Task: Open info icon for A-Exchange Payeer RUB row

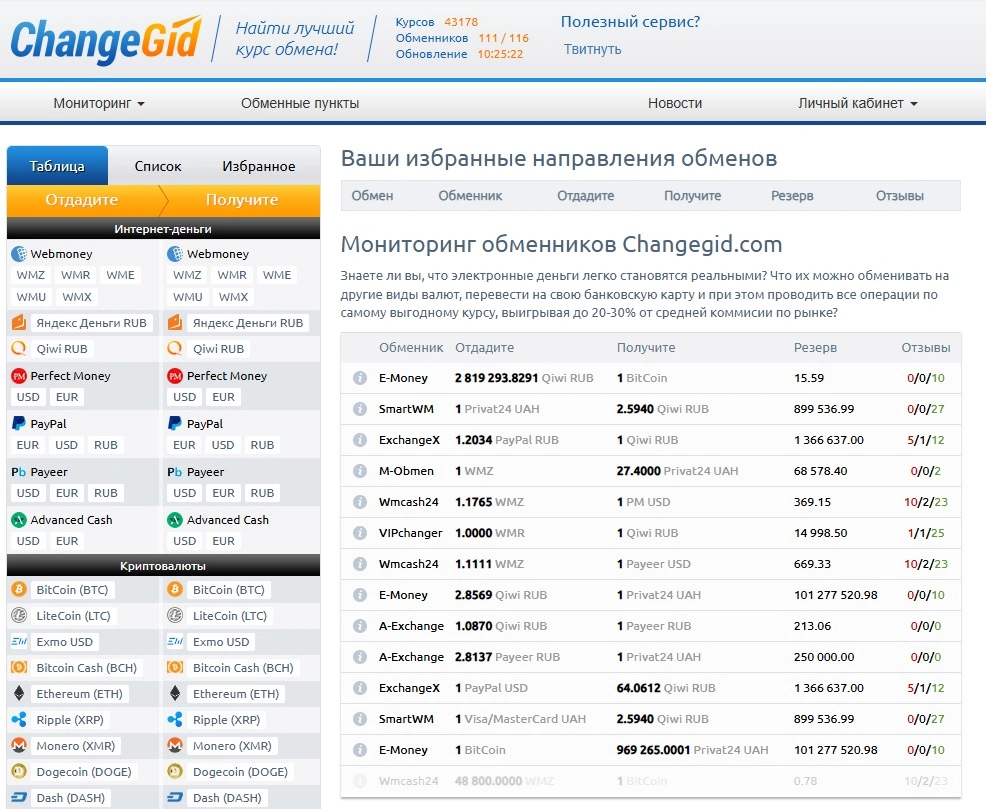Action: 360,657
